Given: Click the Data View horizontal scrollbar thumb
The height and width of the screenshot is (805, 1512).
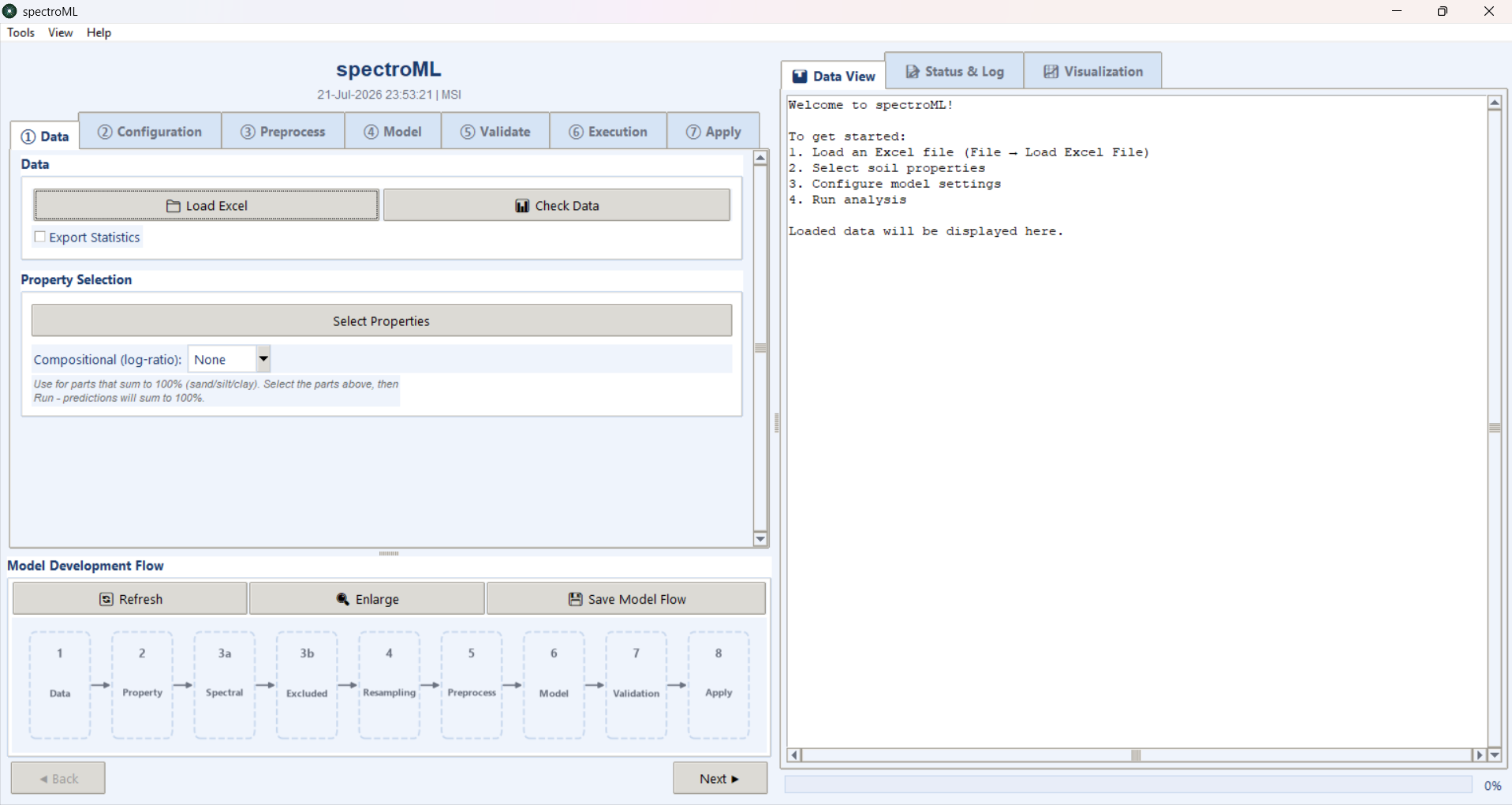Looking at the screenshot, I should point(1137,755).
